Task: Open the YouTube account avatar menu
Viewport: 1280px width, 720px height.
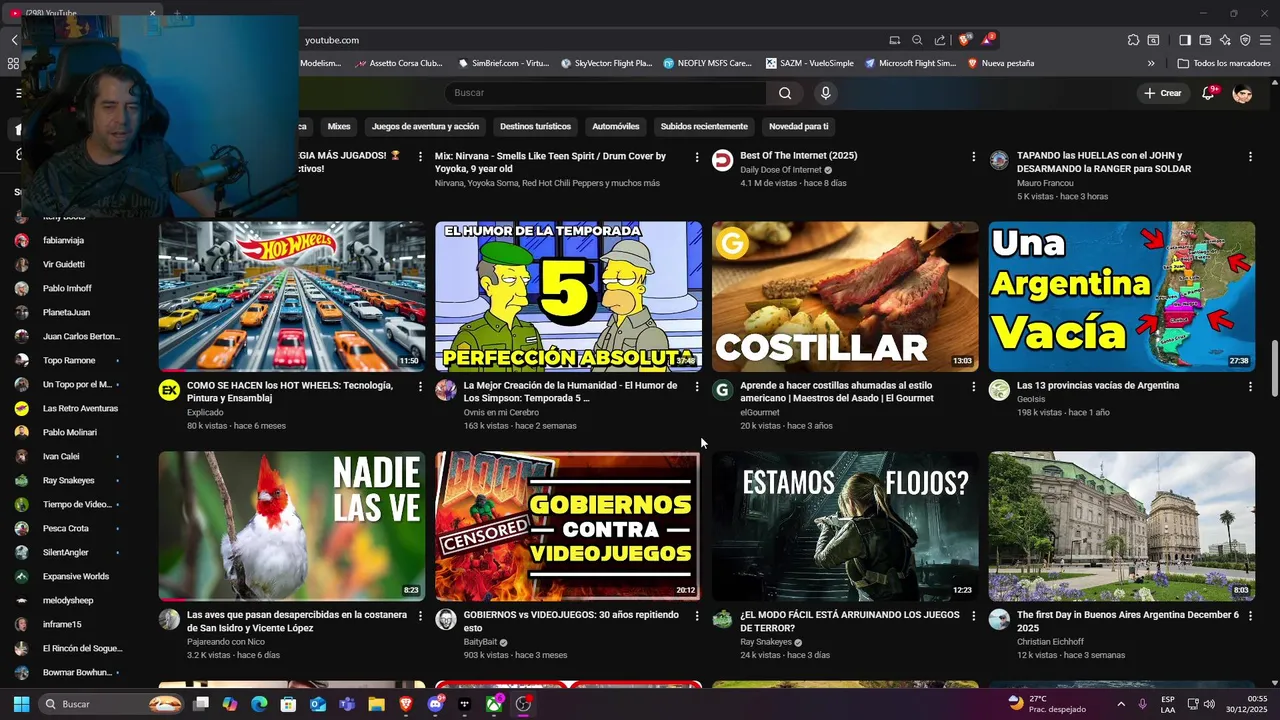Action: [1242, 93]
